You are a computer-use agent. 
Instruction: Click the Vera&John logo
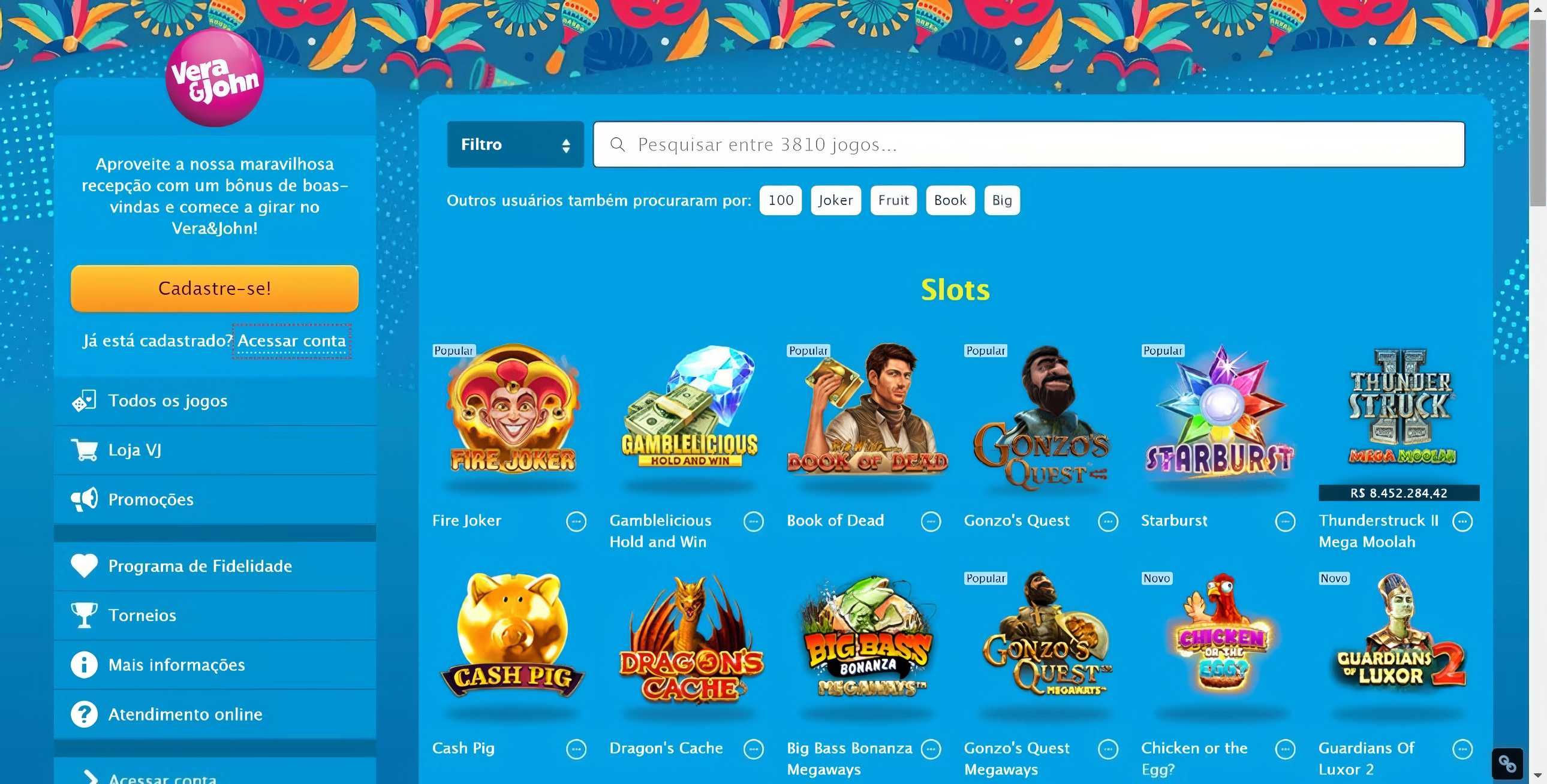tap(215, 78)
